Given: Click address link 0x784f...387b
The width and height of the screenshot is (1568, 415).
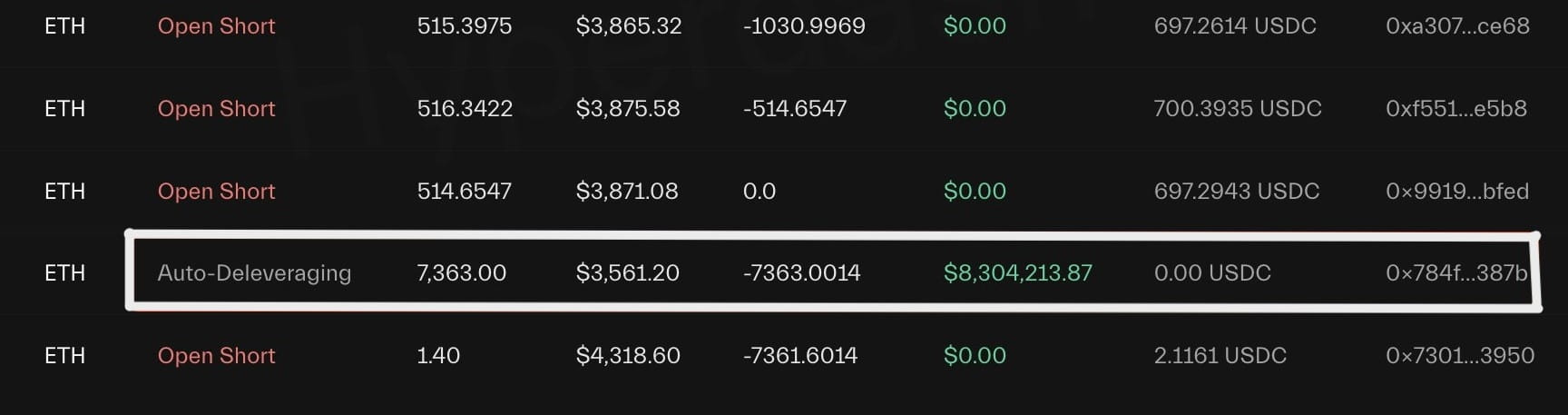Looking at the screenshot, I should 1456,273.
